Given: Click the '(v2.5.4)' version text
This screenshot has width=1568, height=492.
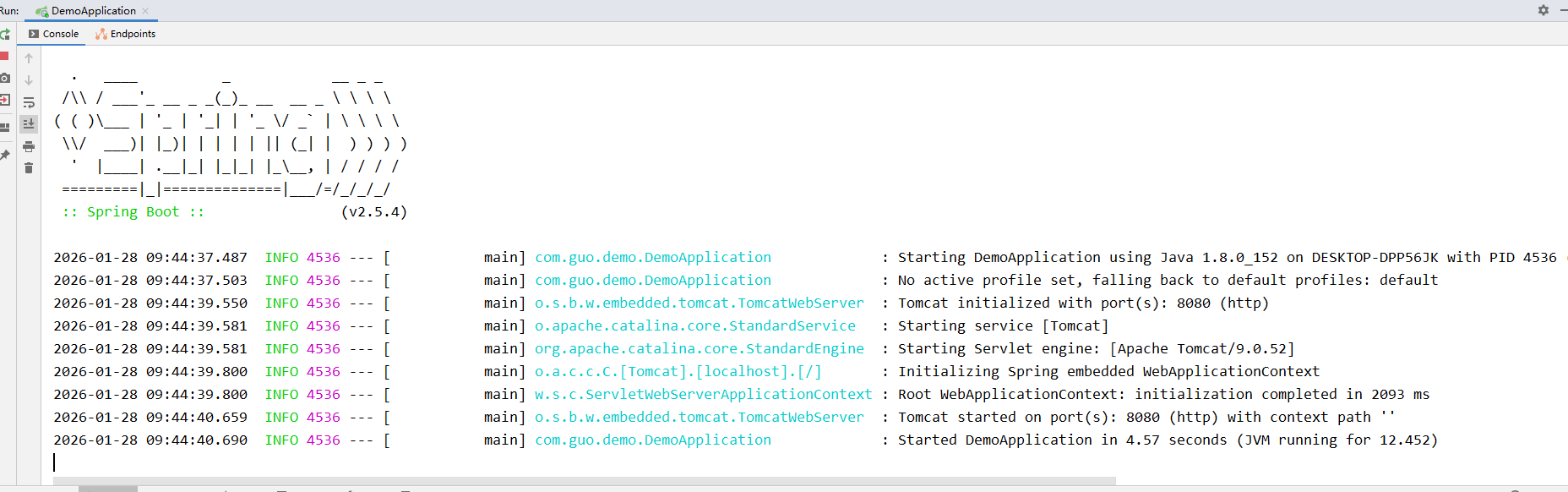Looking at the screenshot, I should click(374, 211).
